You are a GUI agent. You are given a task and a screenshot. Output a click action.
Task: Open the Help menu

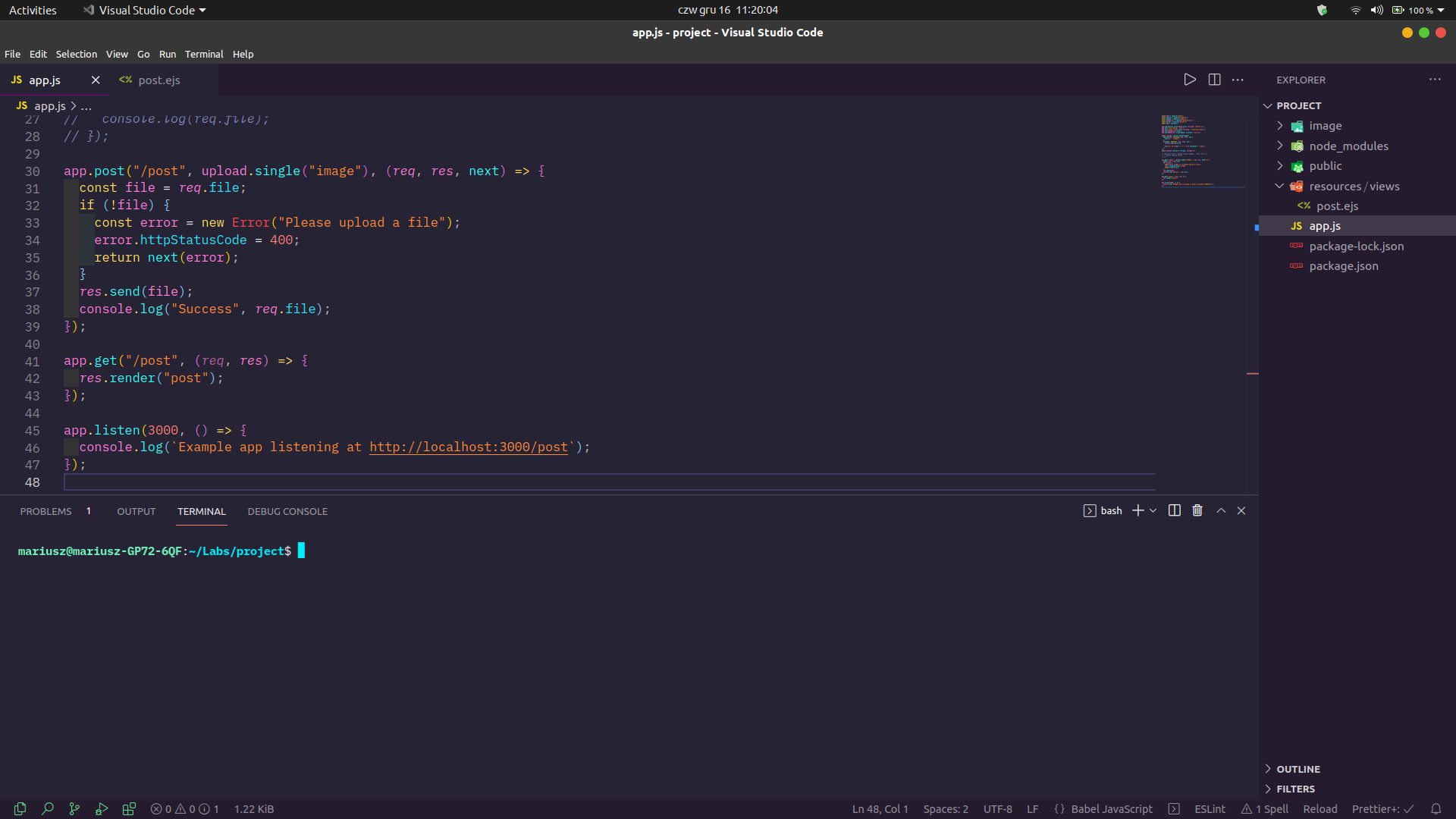(x=243, y=54)
